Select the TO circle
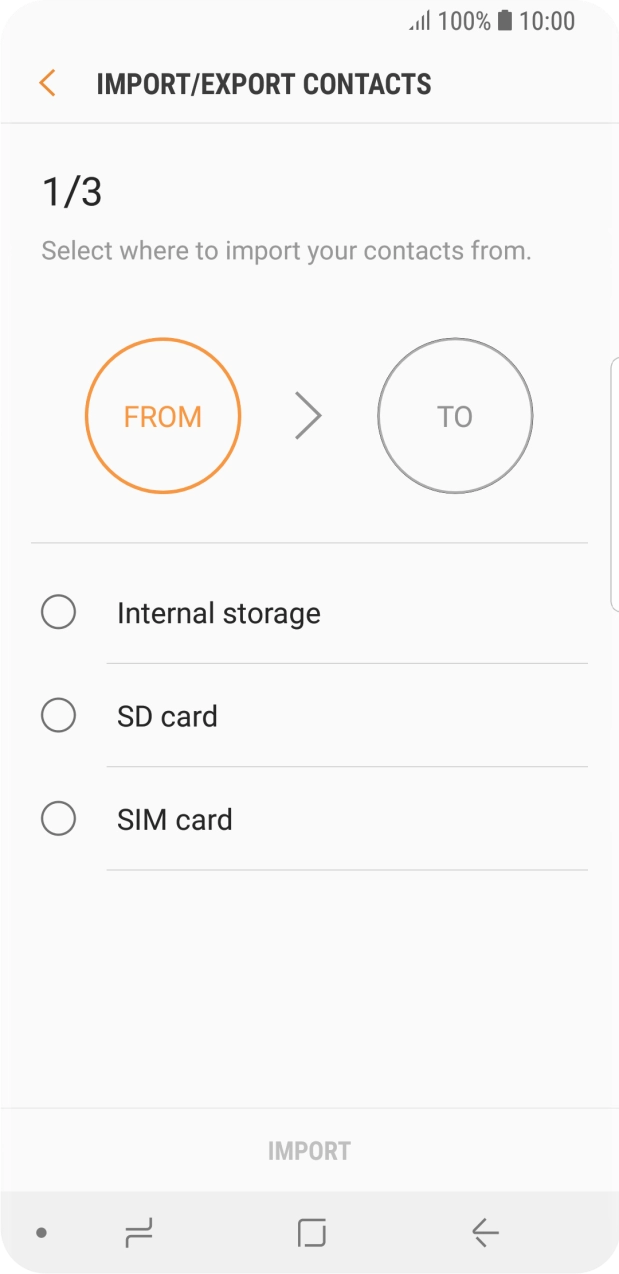Image resolution: width=619 pixels, height=1274 pixels. coord(455,416)
